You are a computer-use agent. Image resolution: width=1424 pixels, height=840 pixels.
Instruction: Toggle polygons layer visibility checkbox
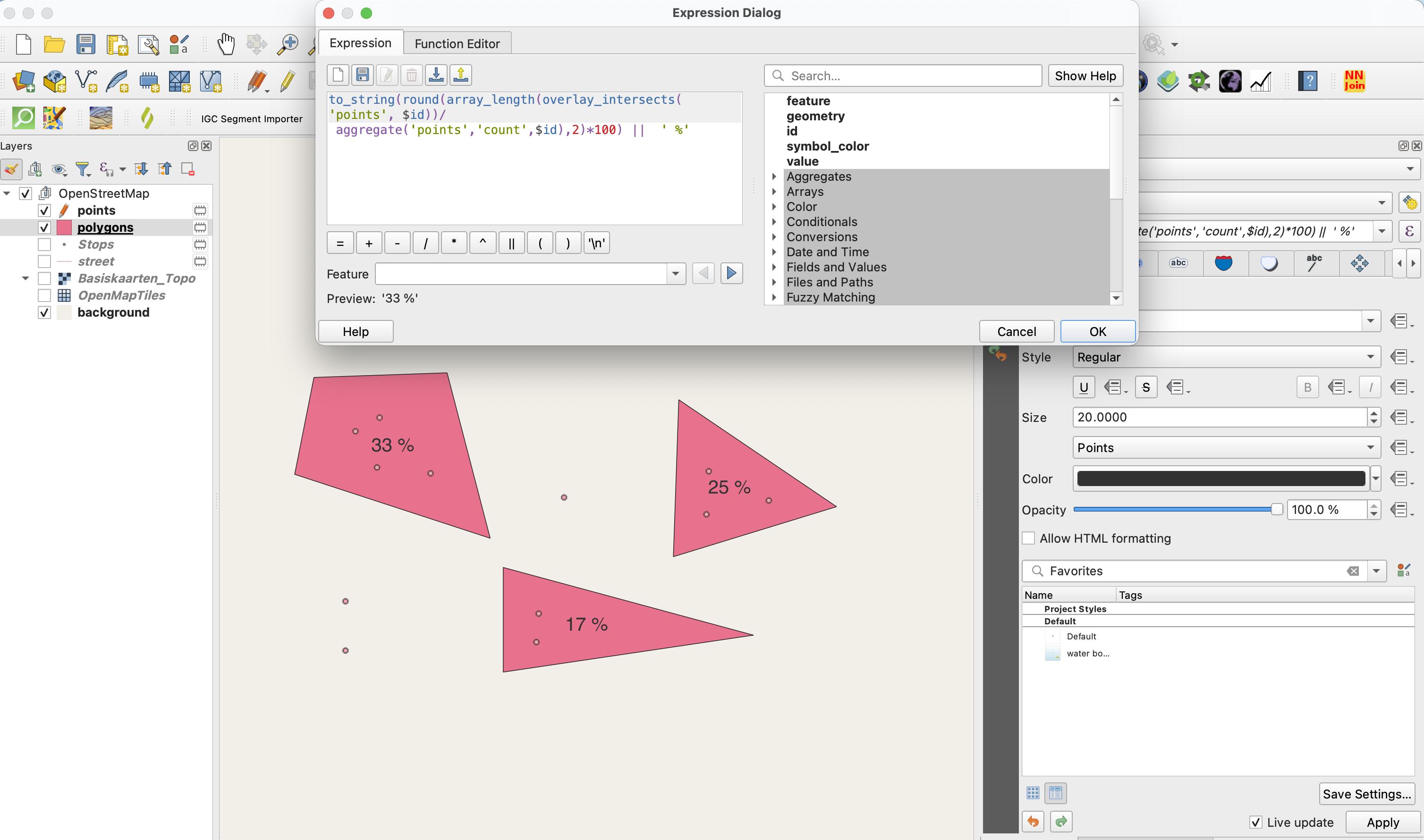pyautogui.click(x=44, y=227)
